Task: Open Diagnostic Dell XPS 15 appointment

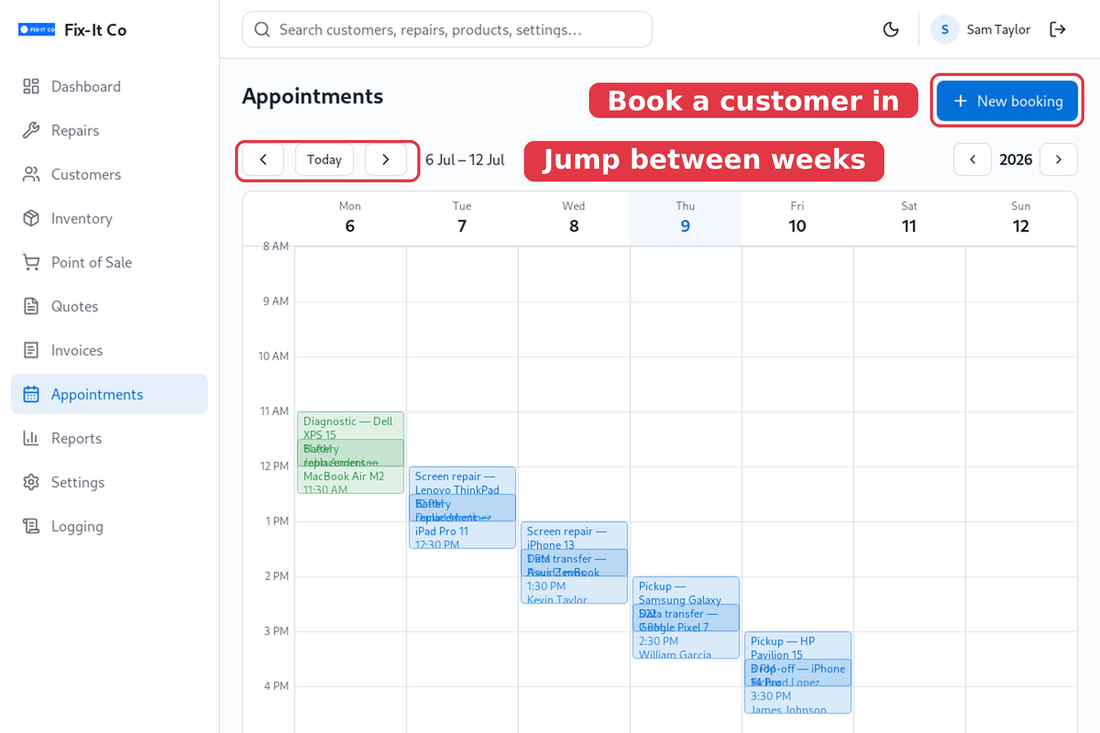Action: point(350,425)
